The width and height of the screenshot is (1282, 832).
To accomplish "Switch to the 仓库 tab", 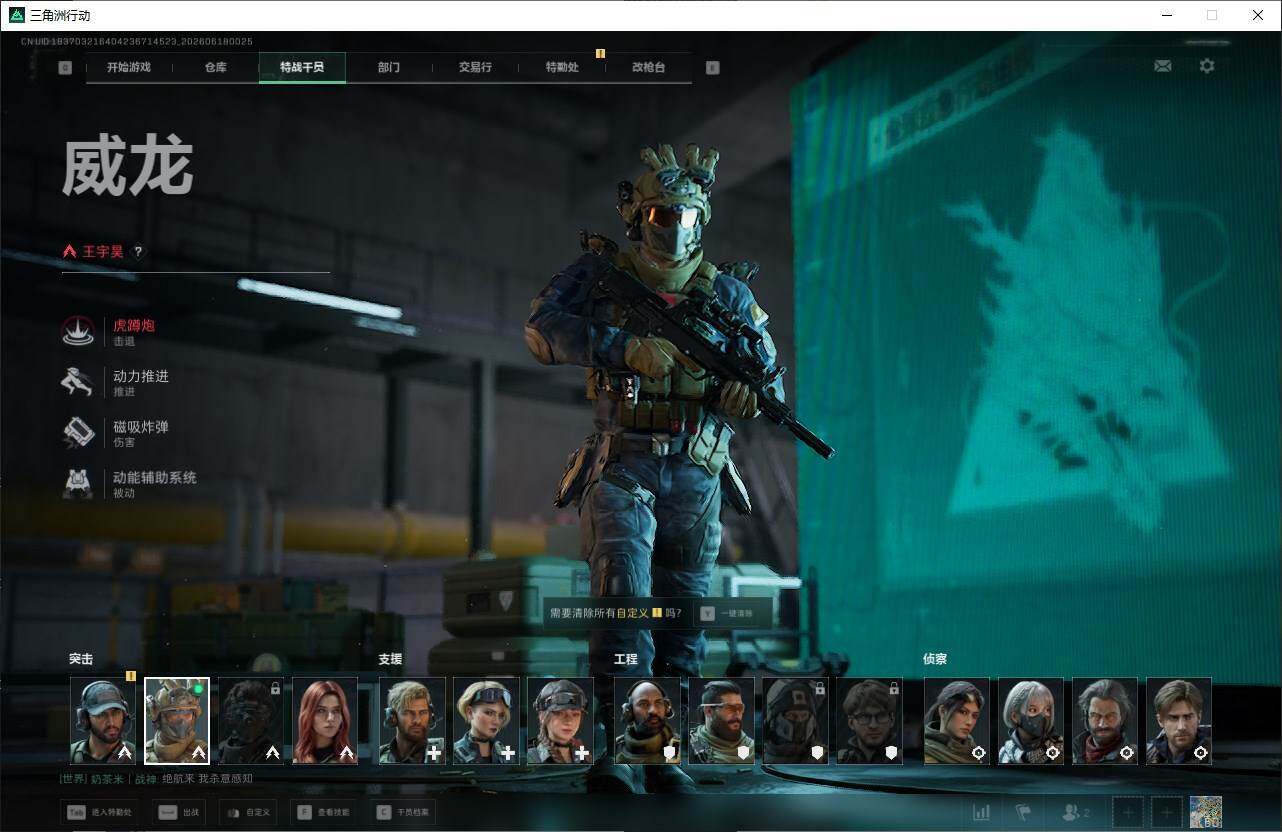I will (216, 68).
